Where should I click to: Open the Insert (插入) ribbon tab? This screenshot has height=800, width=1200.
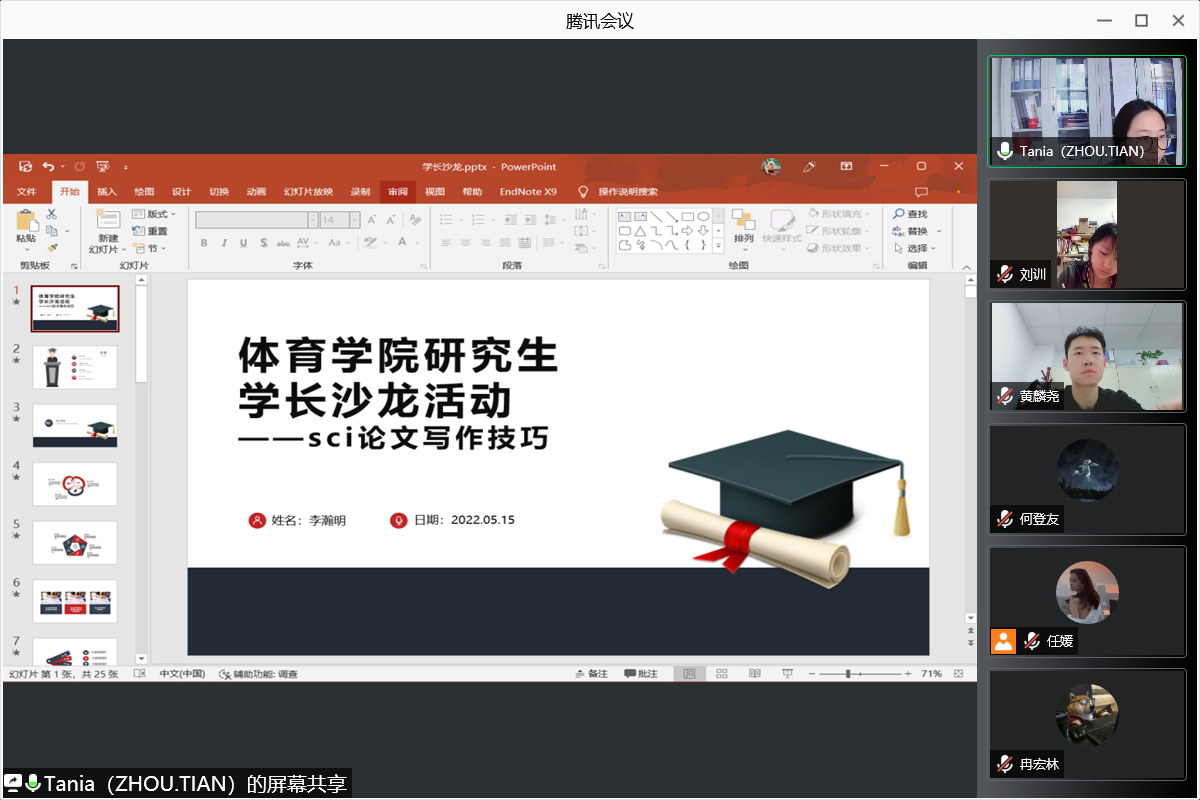click(106, 191)
